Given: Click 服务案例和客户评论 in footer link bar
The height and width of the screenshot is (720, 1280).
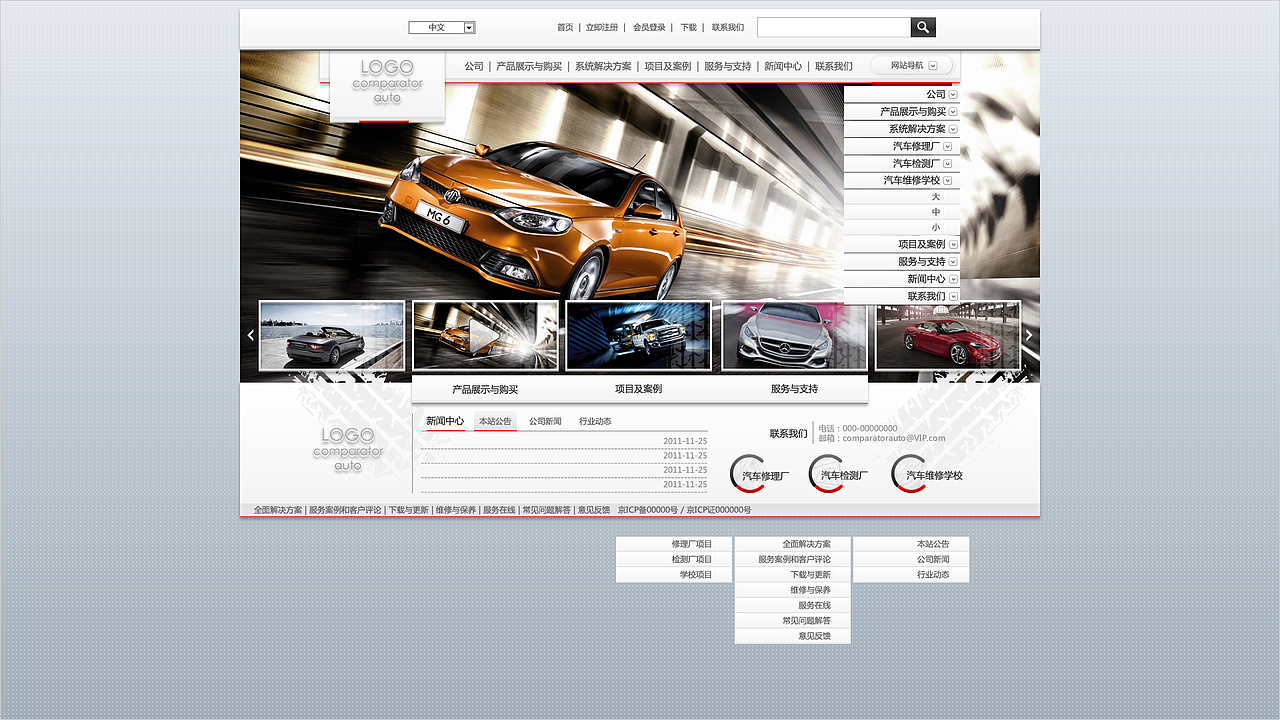Looking at the screenshot, I should coord(345,510).
